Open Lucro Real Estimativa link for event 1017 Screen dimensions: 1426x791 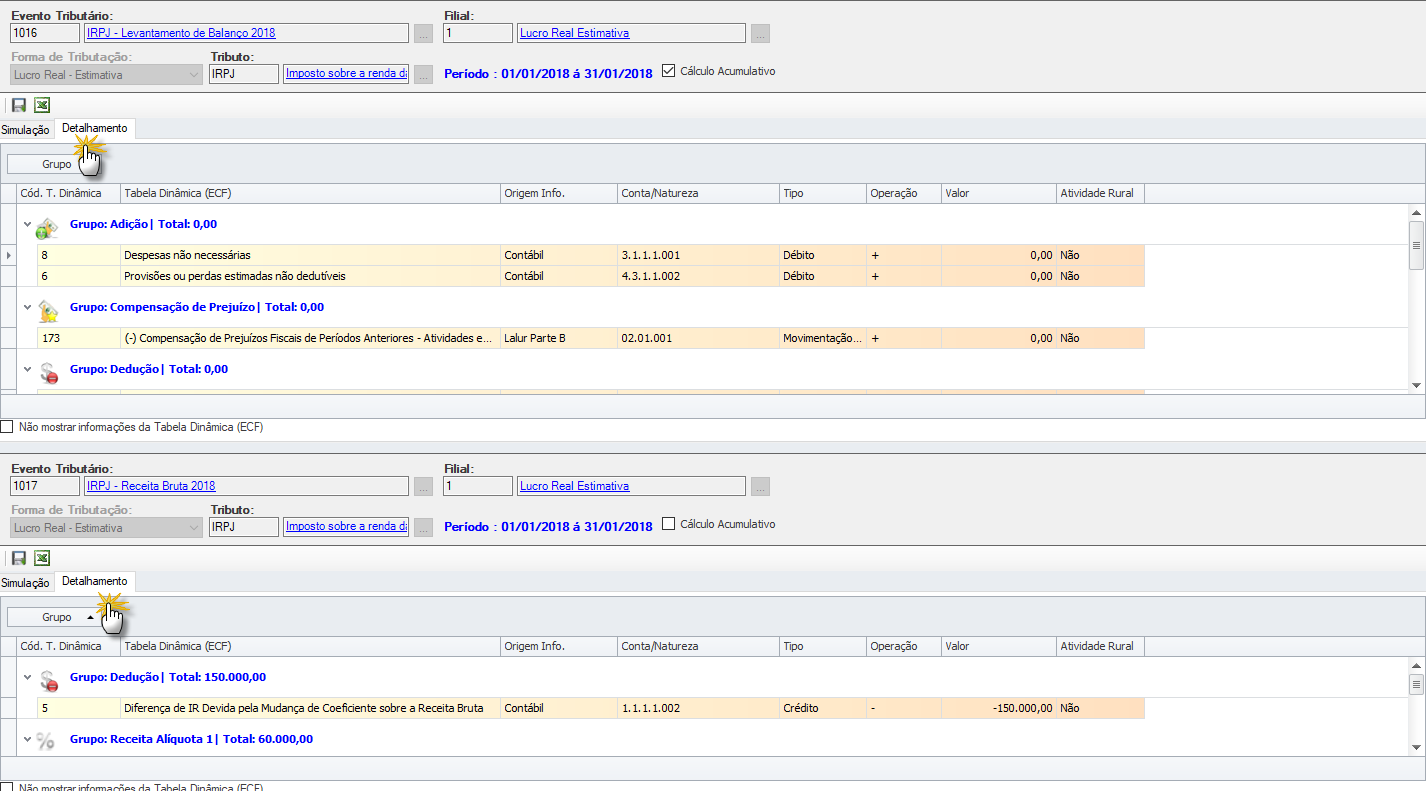tap(575, 486)
